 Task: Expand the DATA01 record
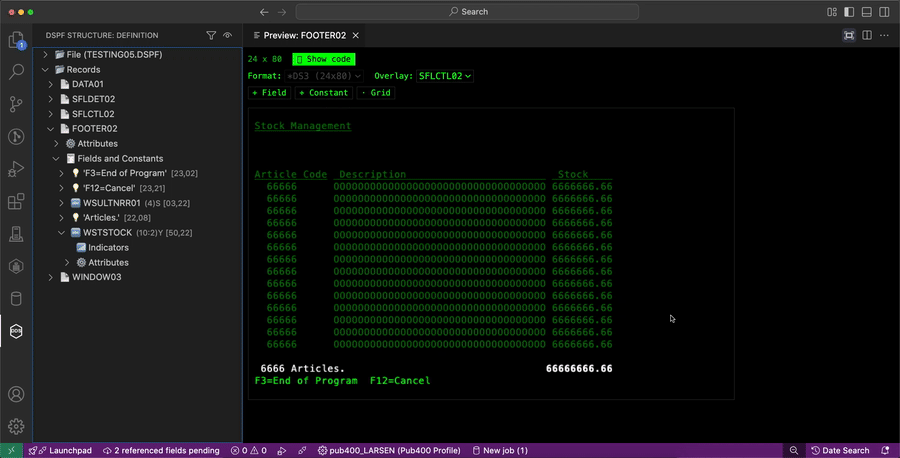(x=51, y=84)
